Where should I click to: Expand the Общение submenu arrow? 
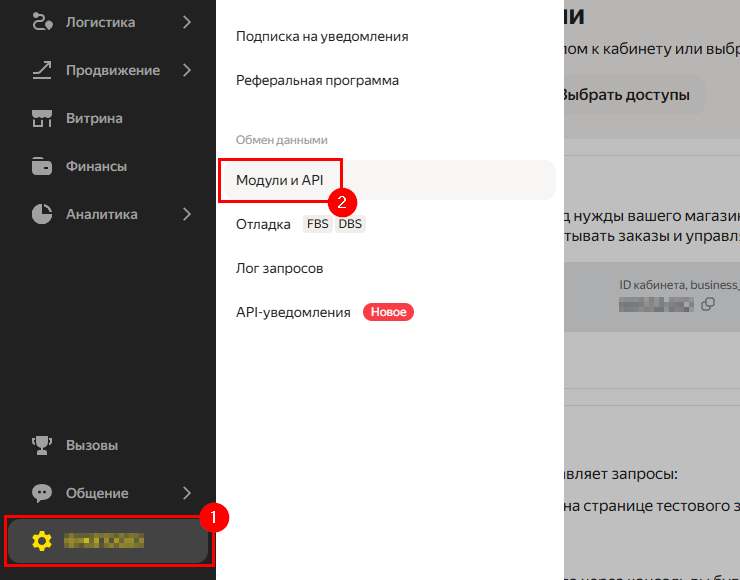click(187, 493)
